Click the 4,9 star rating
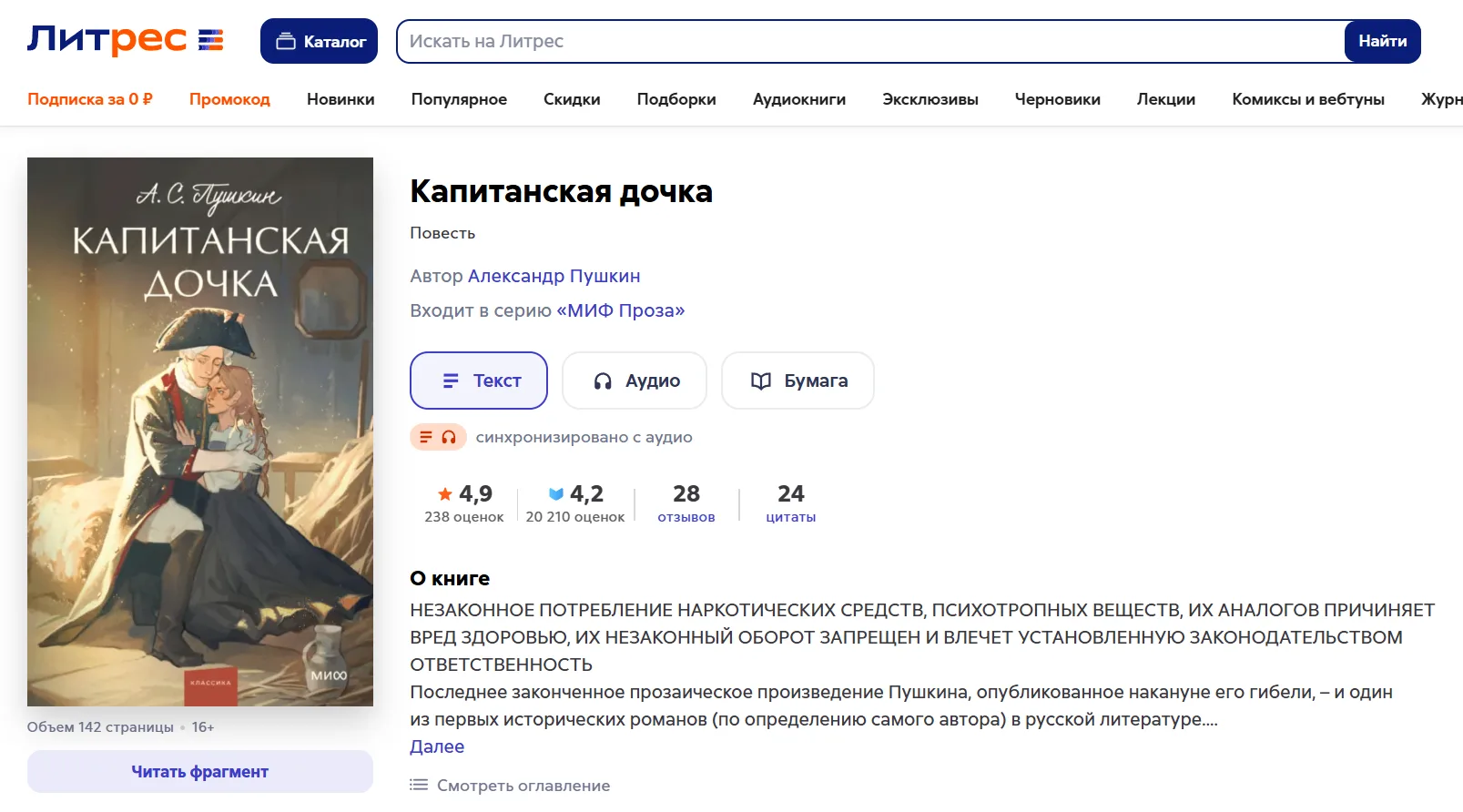The height and width of the screenshot is (812, 1463). coord(464,493)
